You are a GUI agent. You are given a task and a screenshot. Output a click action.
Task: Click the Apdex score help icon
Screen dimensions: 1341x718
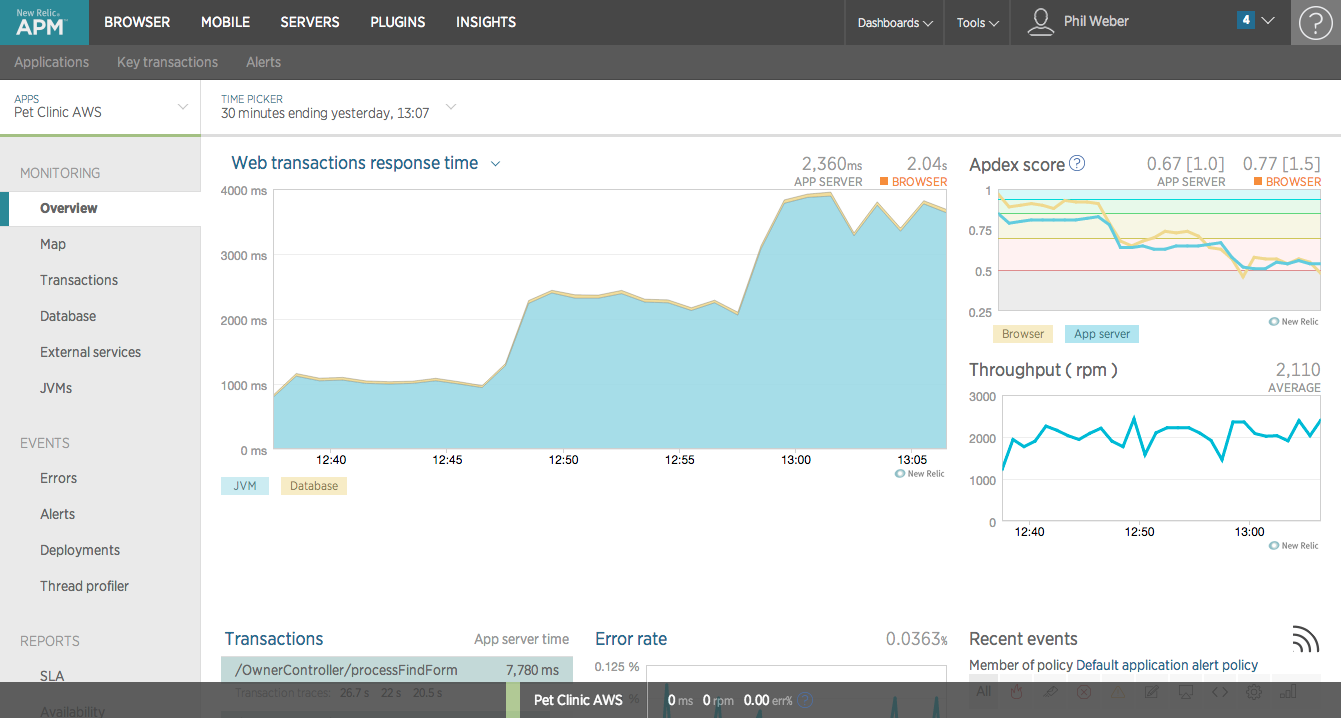click(x=1077, y=163)
